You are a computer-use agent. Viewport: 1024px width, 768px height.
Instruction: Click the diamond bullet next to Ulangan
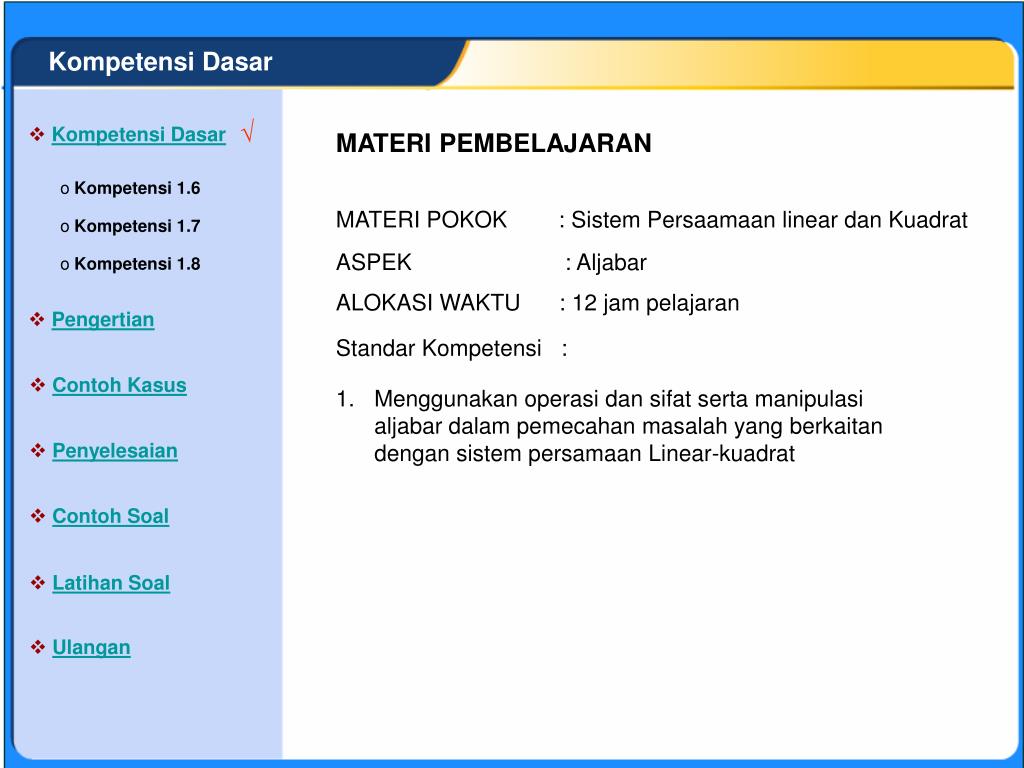click(x=37, y=647)
